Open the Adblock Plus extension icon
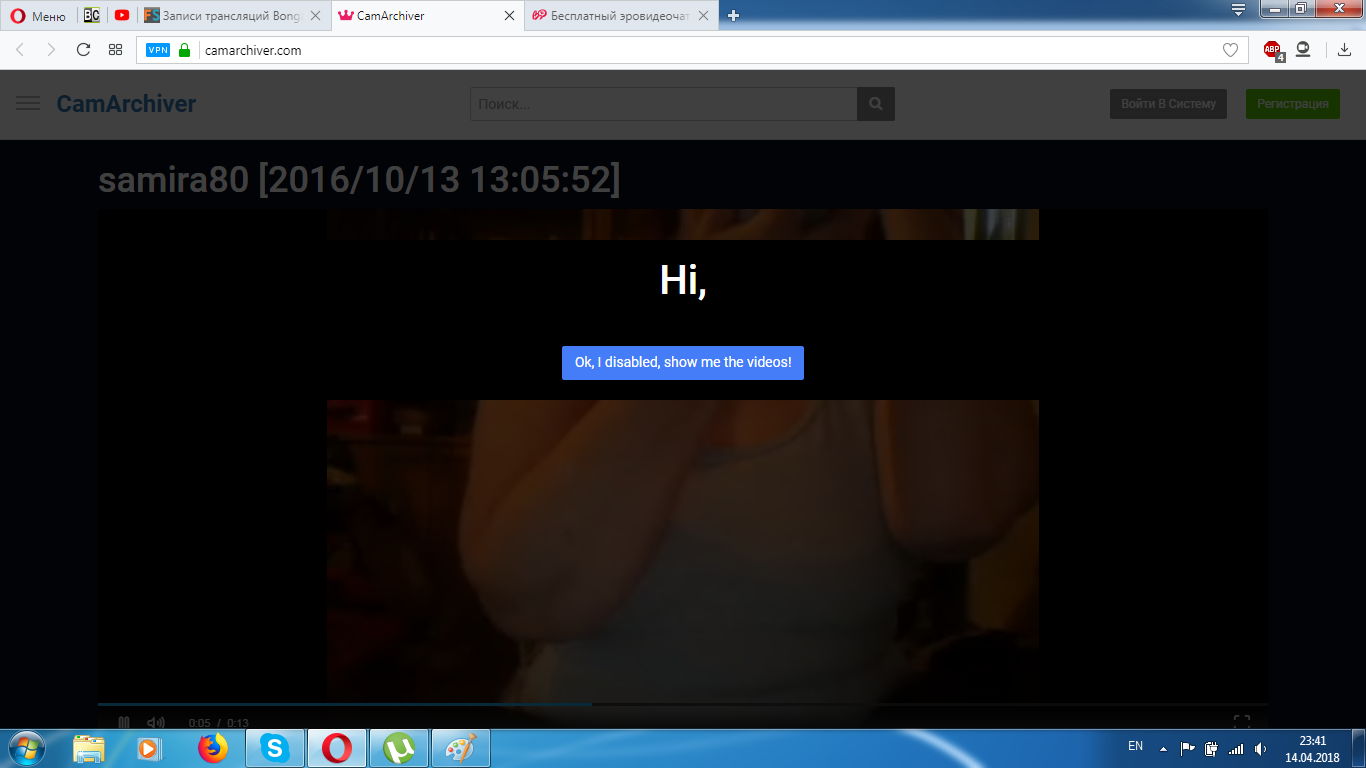This screenshot has width=1366, height=768. [1273, 50]
